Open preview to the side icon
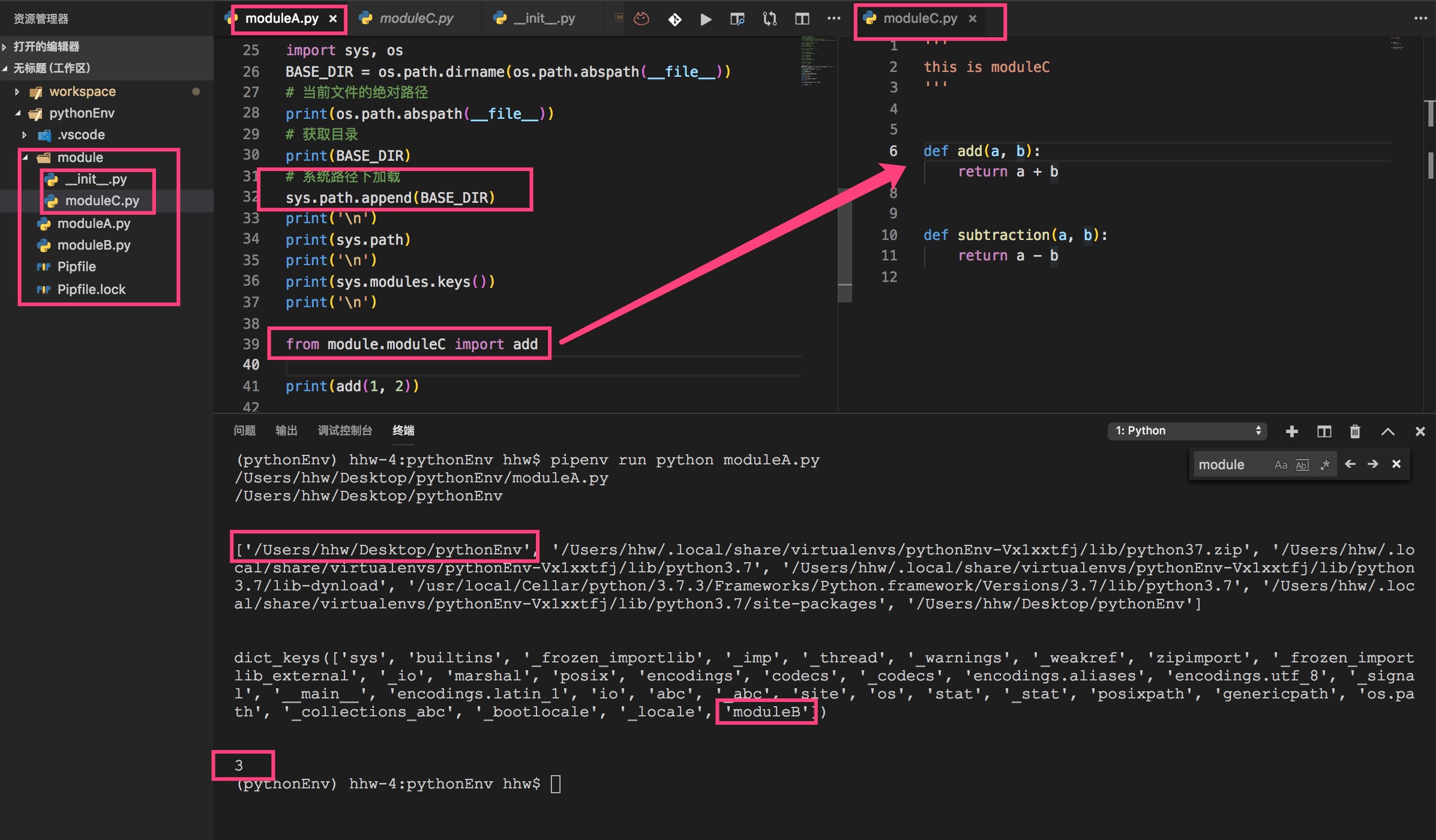Image resolution: width=1436 pixels, height=840 pixels. [x=737, y=19]
